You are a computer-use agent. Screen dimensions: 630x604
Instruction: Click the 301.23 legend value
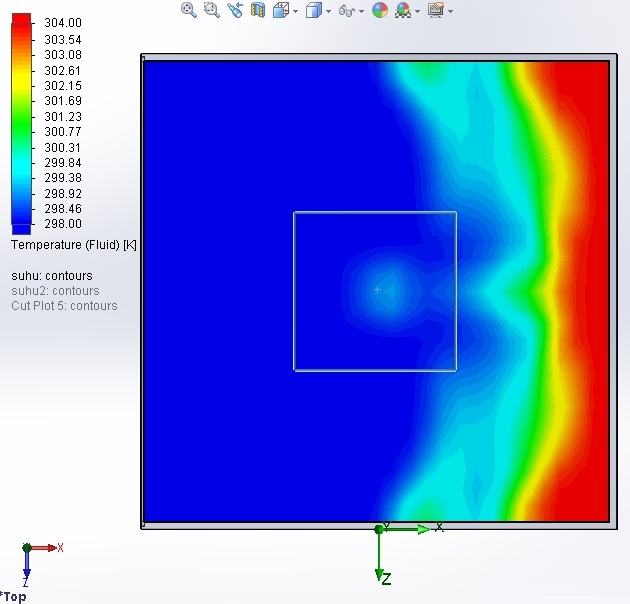[63, 117]
